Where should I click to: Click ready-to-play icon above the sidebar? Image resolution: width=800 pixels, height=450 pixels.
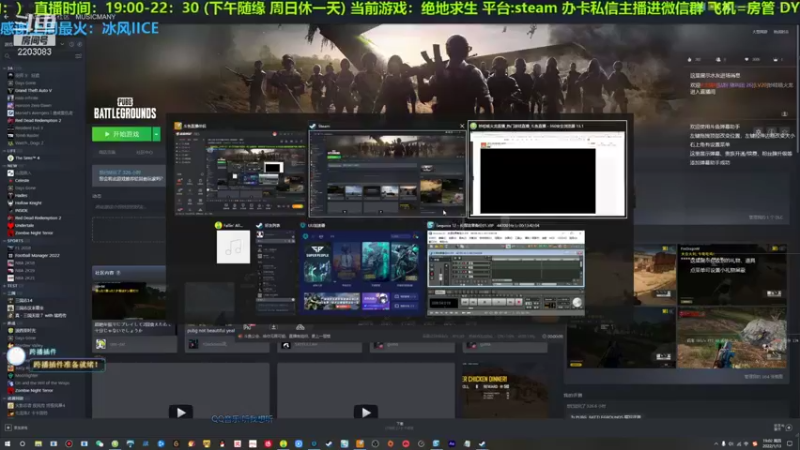(x=80, y=44)
